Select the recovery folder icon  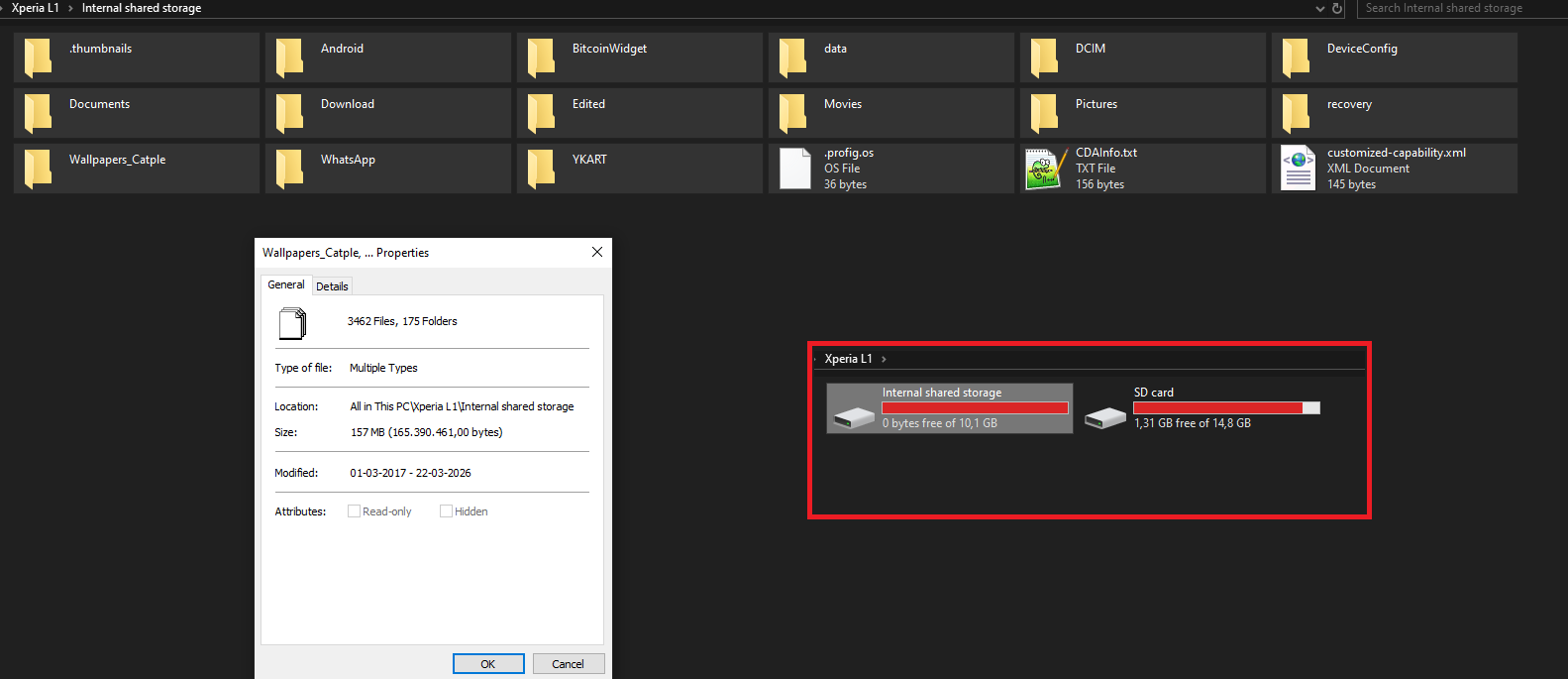click(1296, 113)
